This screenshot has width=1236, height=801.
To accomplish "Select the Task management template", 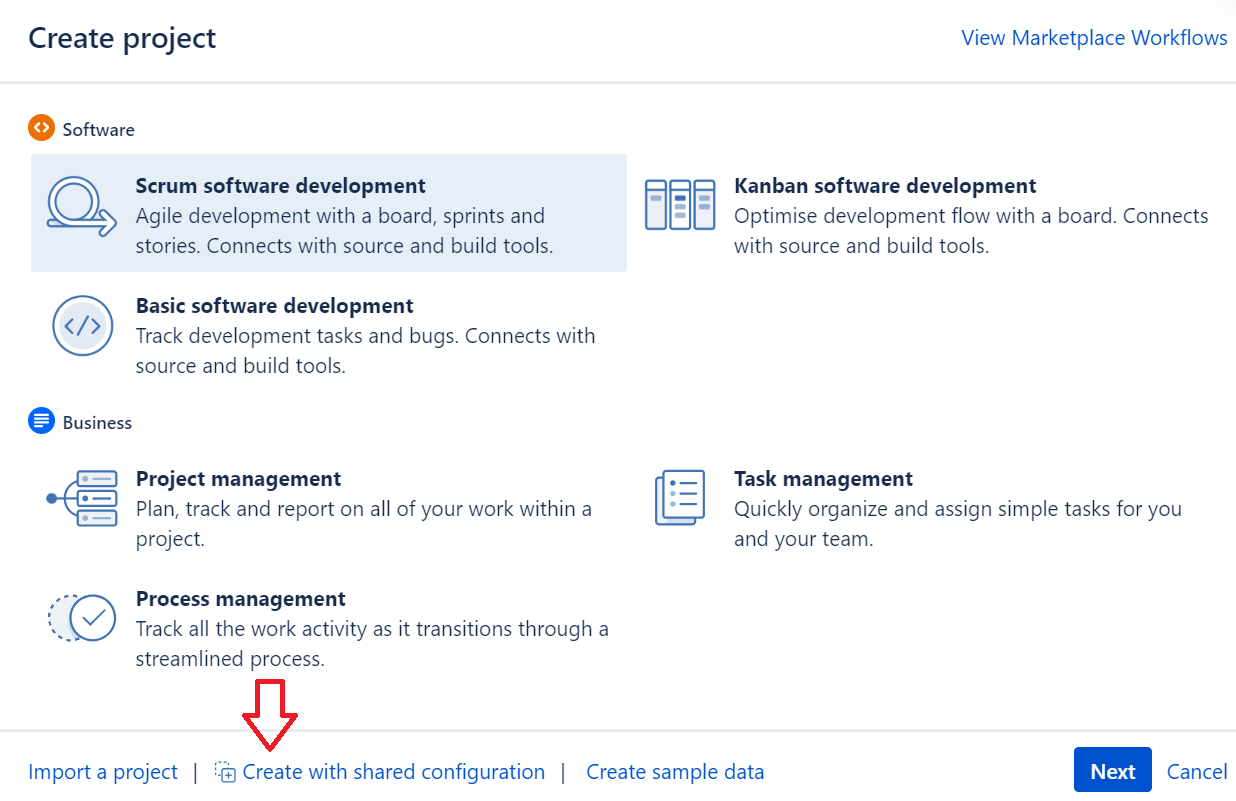I will pos(823,479).
